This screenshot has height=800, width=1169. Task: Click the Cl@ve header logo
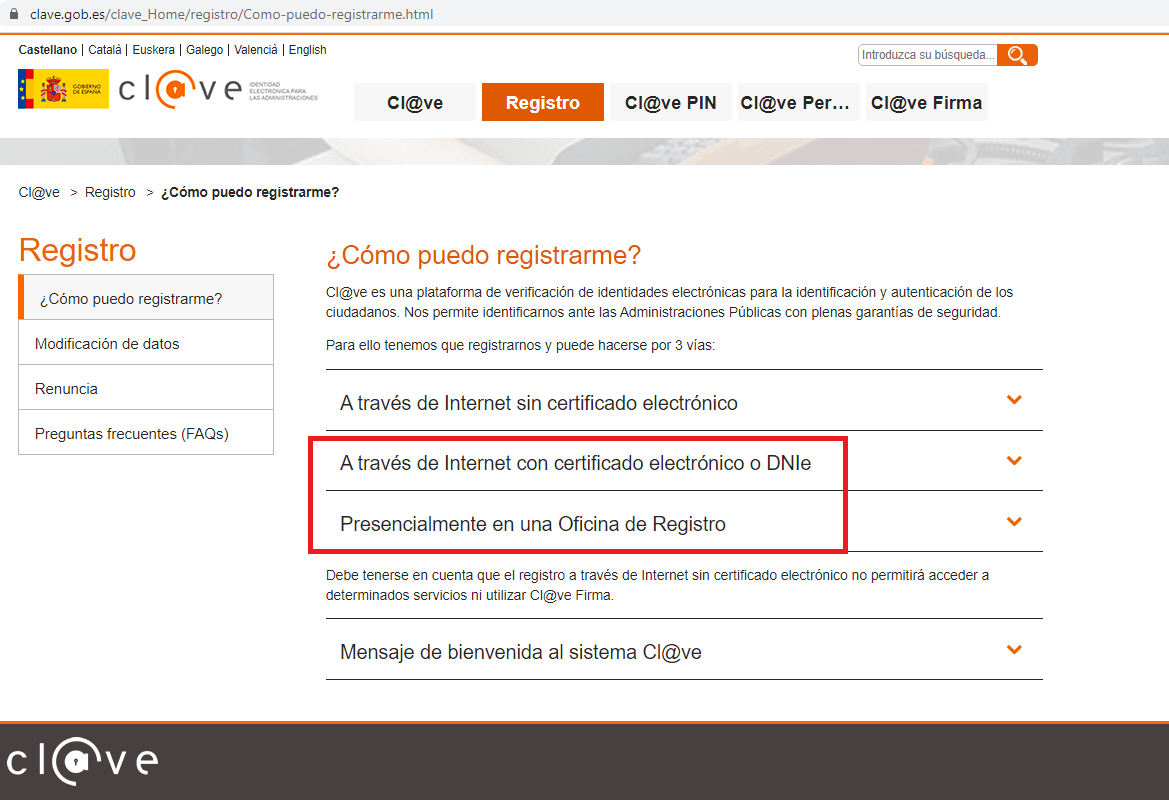tap(180, 89)
